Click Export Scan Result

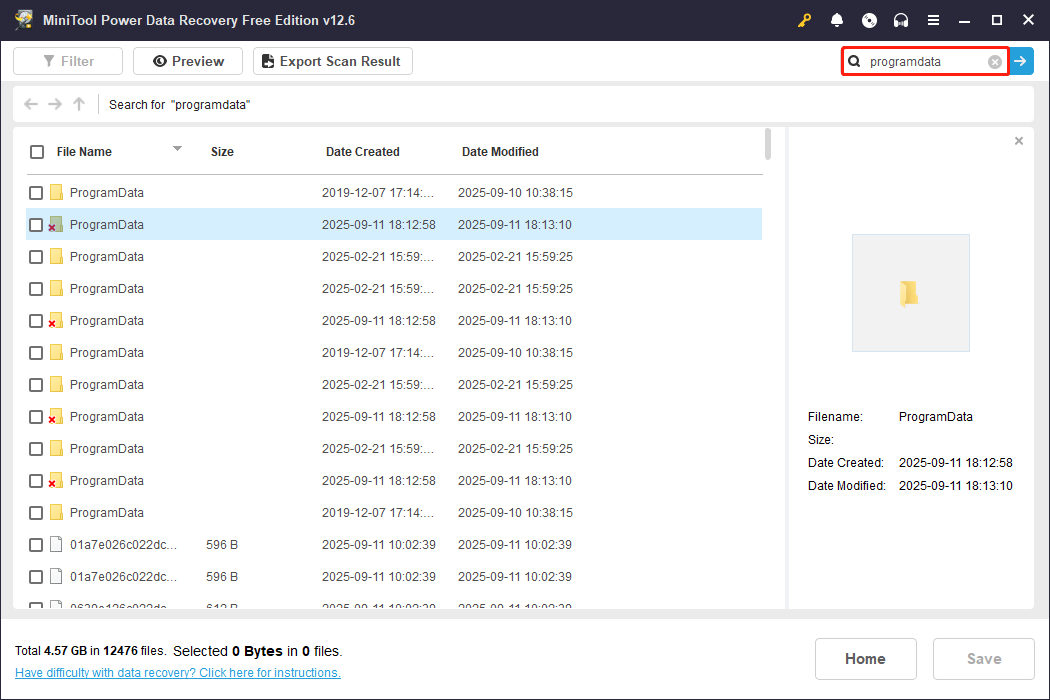pyautogui.click(x=332, y=61)
